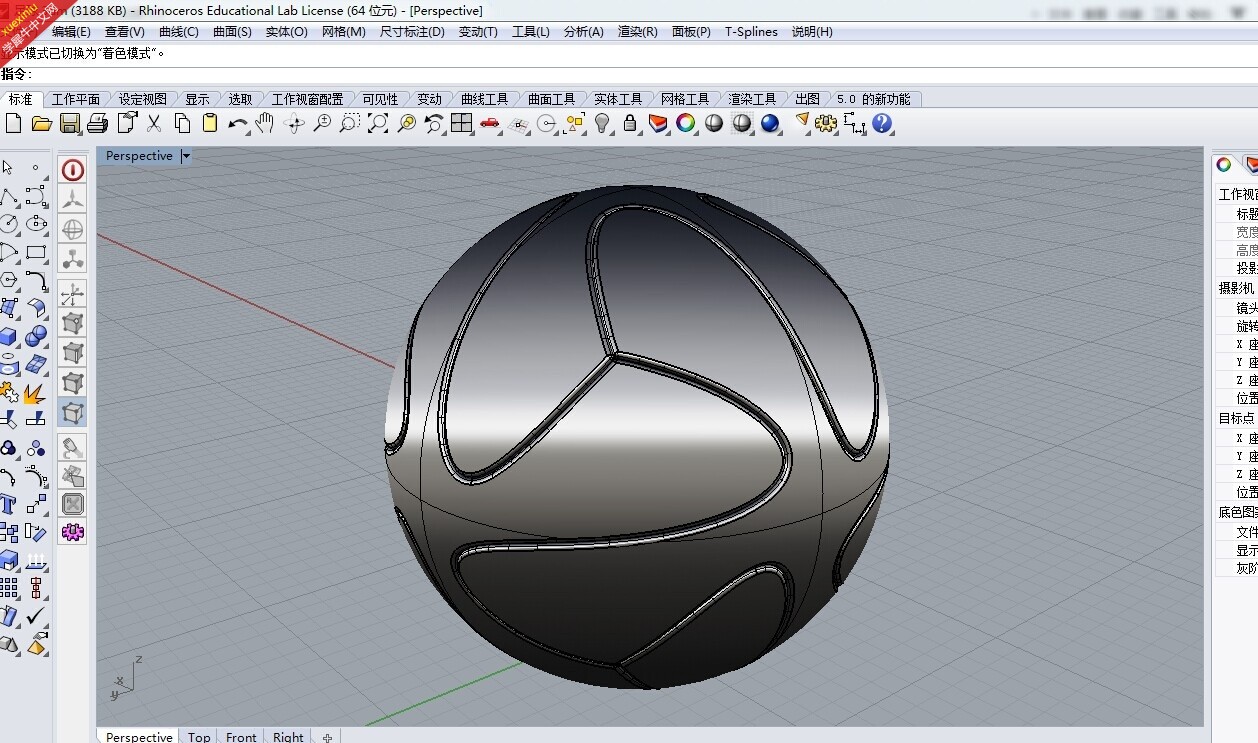Click the four viewports layout icon

pyautogui.click(x=461, y=123)
